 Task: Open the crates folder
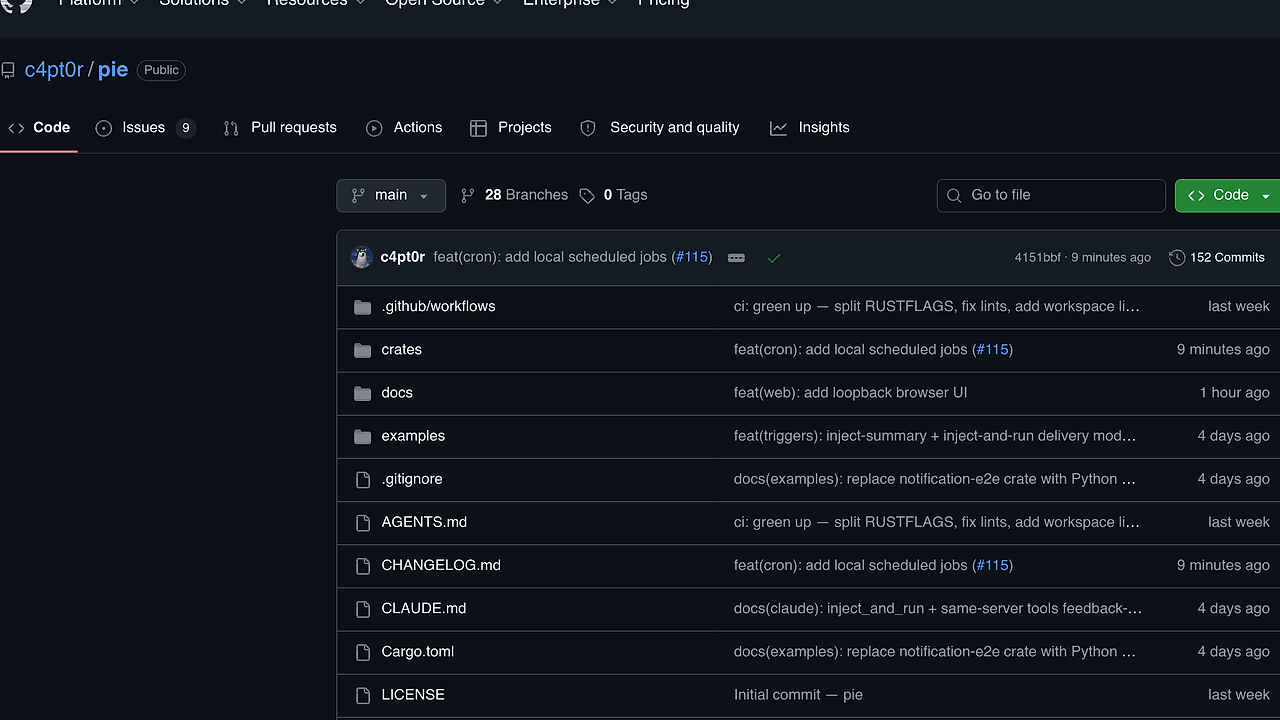[402, 349]
